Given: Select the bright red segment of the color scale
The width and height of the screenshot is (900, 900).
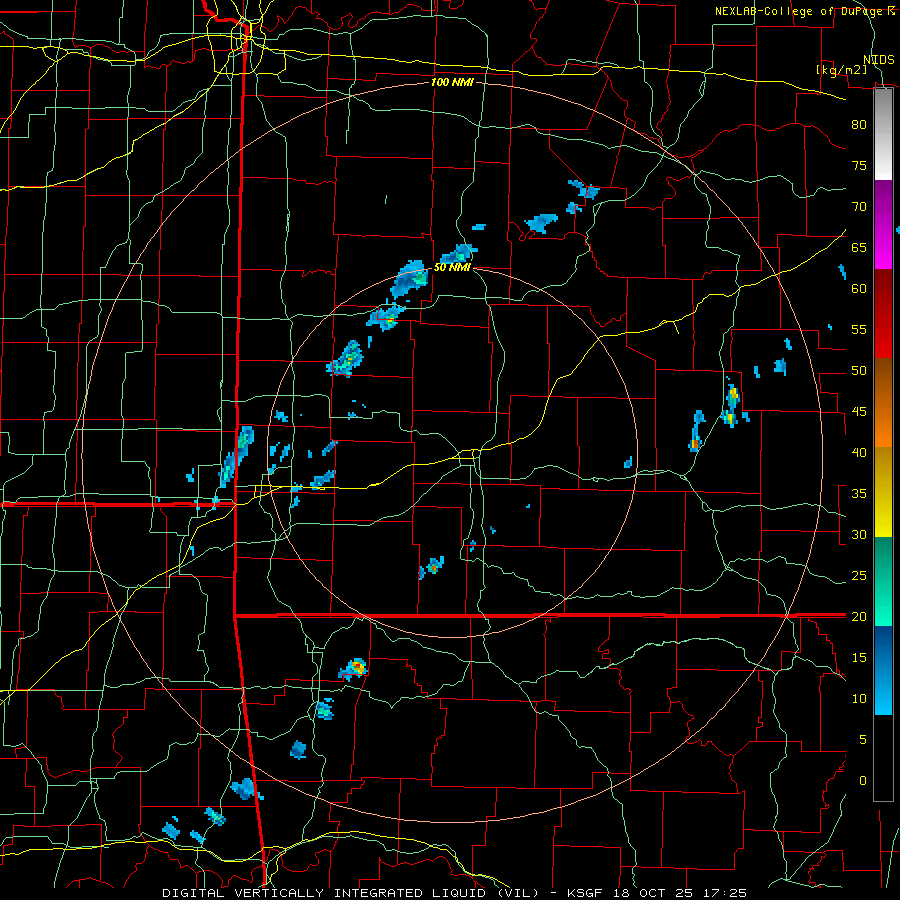Looking at the screenshot, I should point(883,313).
